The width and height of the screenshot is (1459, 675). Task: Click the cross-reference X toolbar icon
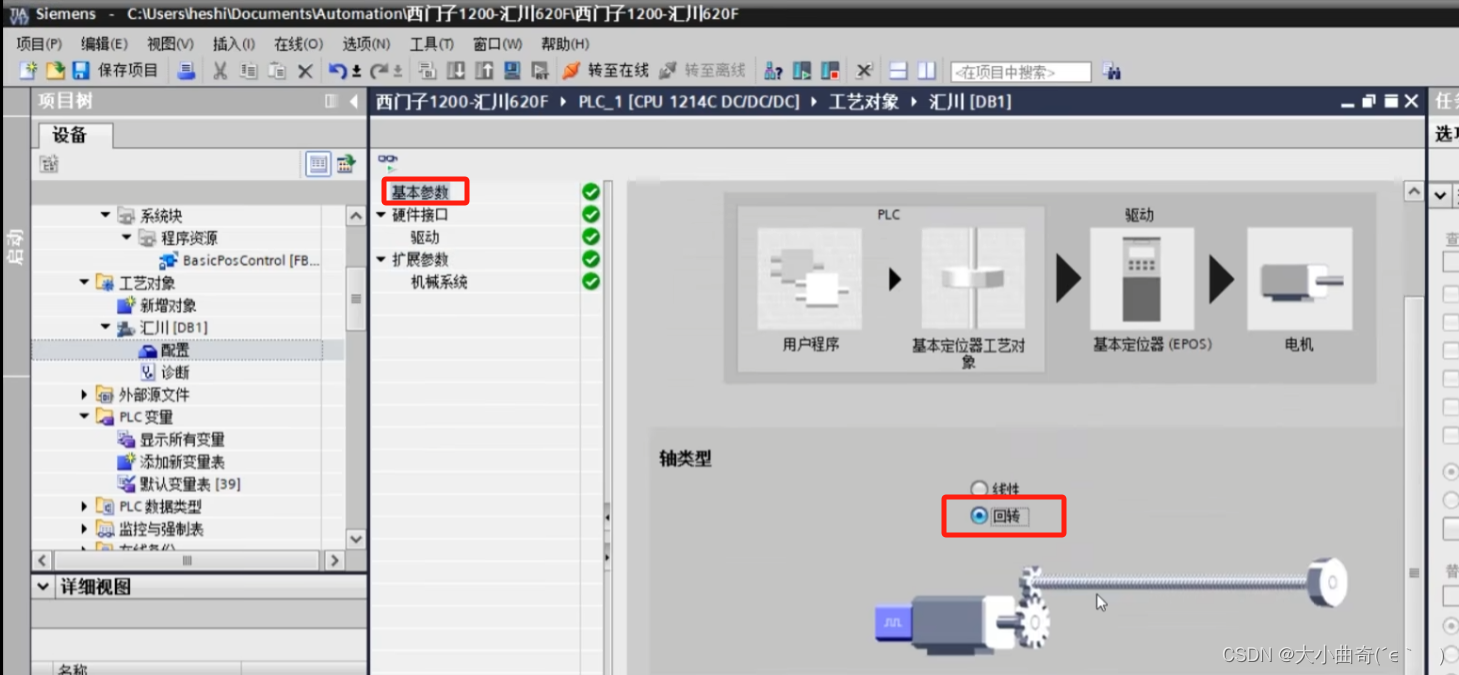[x=865, y=71]
